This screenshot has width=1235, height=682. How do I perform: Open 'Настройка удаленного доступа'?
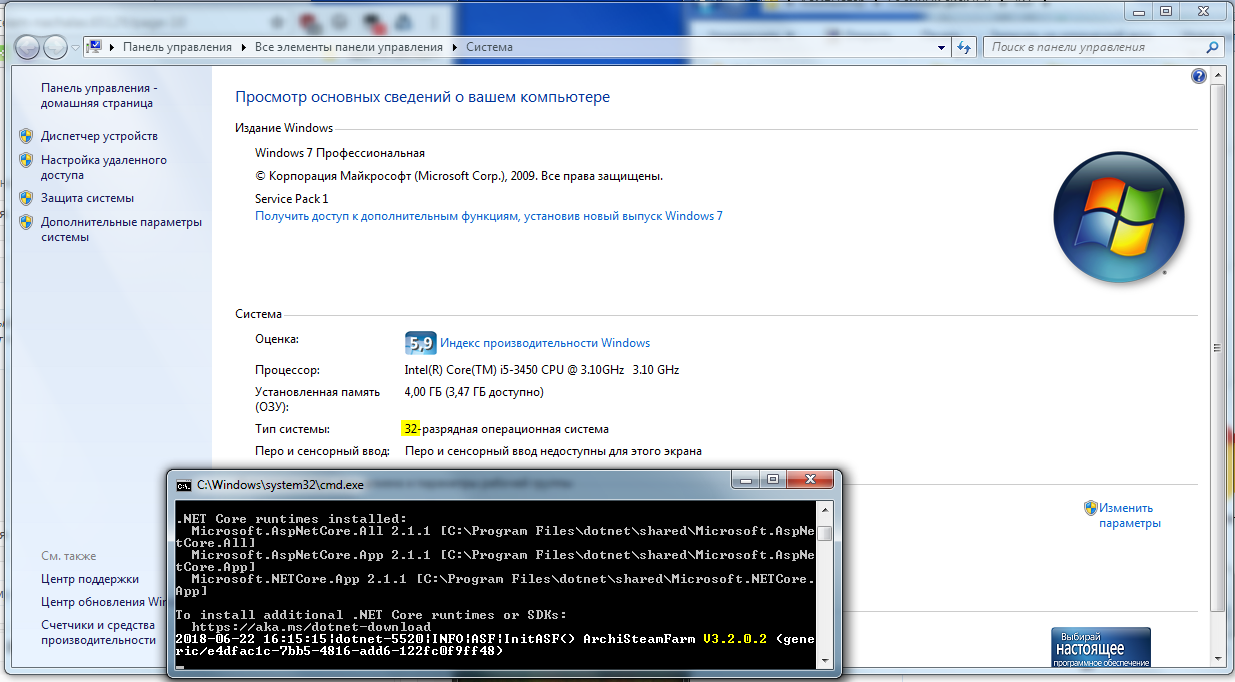coord(104,167)
